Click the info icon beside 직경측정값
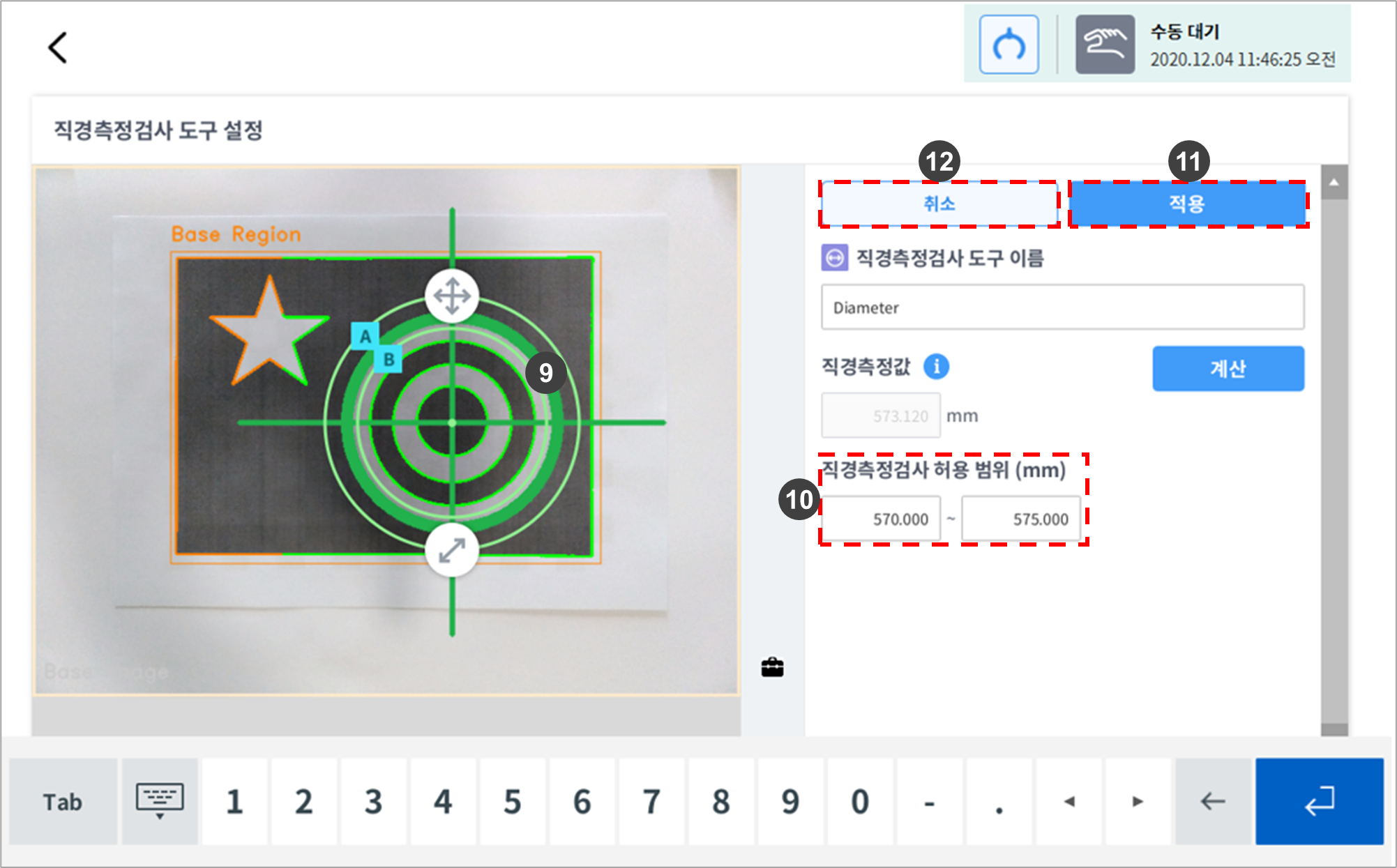This screenshot has width=1397, height=868. (936, 366)
